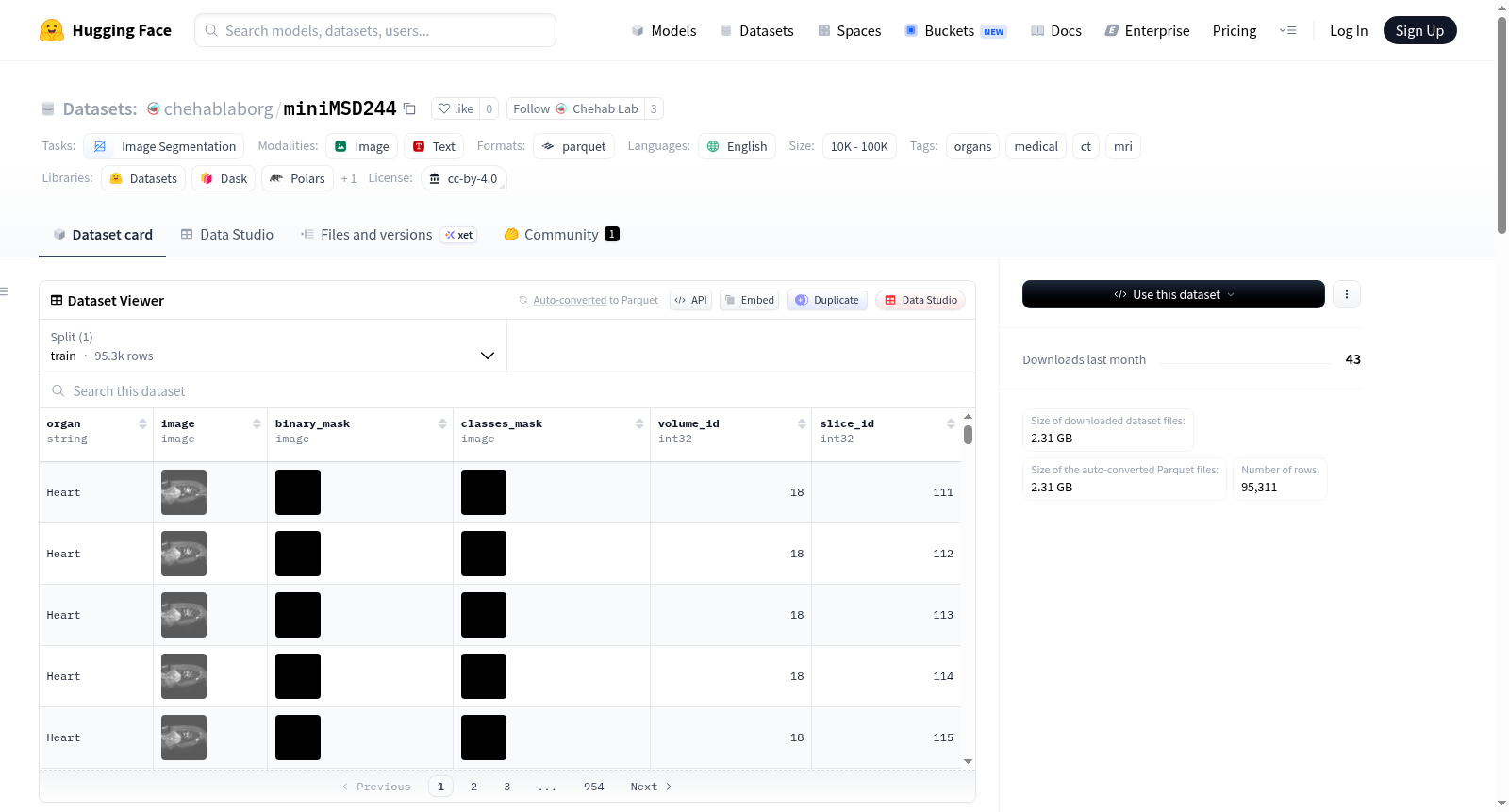
Task: Go to Models in the navigation
Action: (x=664, y=30)
